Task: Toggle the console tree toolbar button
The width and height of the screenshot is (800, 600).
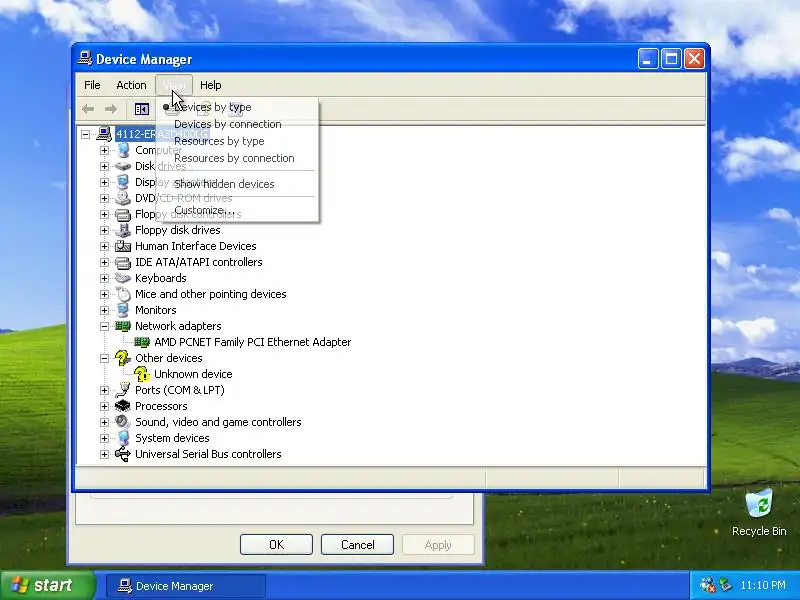Action: pyautogui.click(x=141, y=109)
